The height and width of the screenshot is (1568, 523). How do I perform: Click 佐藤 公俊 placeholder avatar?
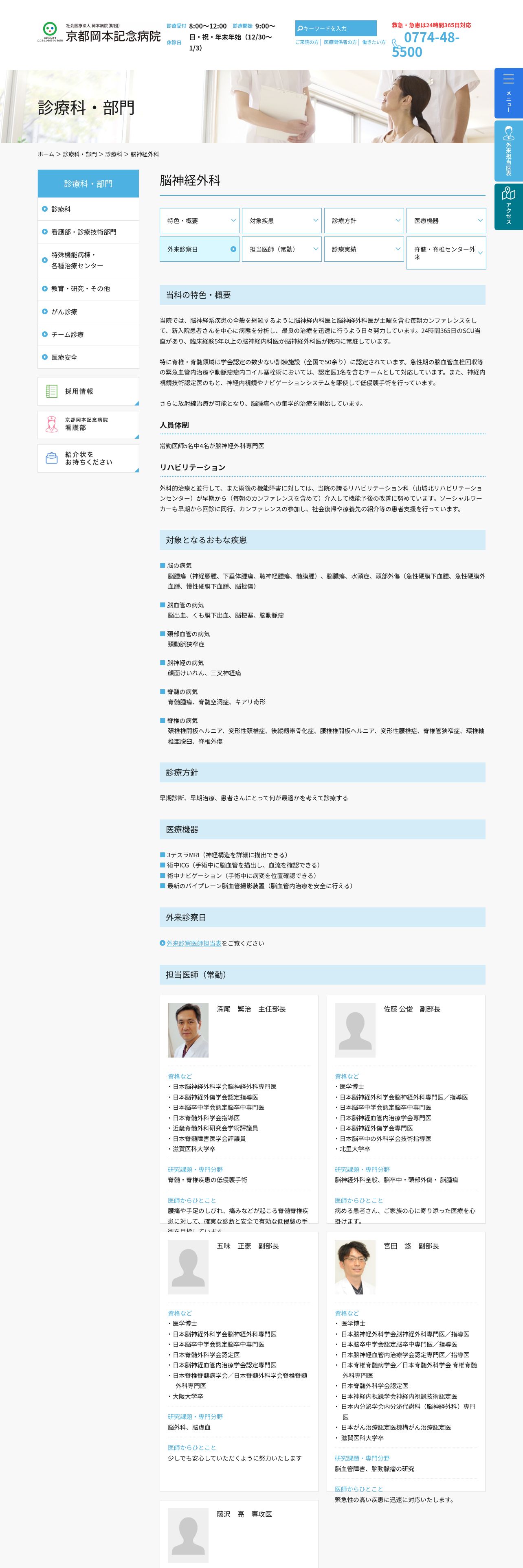click(x=355, y=1030)
